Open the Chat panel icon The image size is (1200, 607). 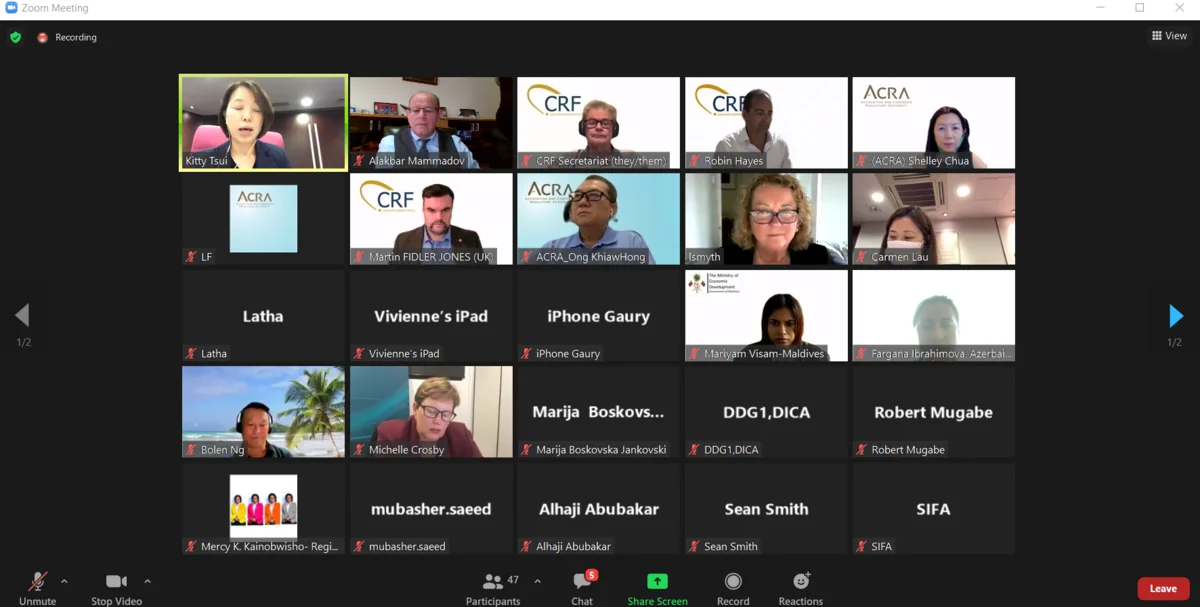(x=582, y=581)
